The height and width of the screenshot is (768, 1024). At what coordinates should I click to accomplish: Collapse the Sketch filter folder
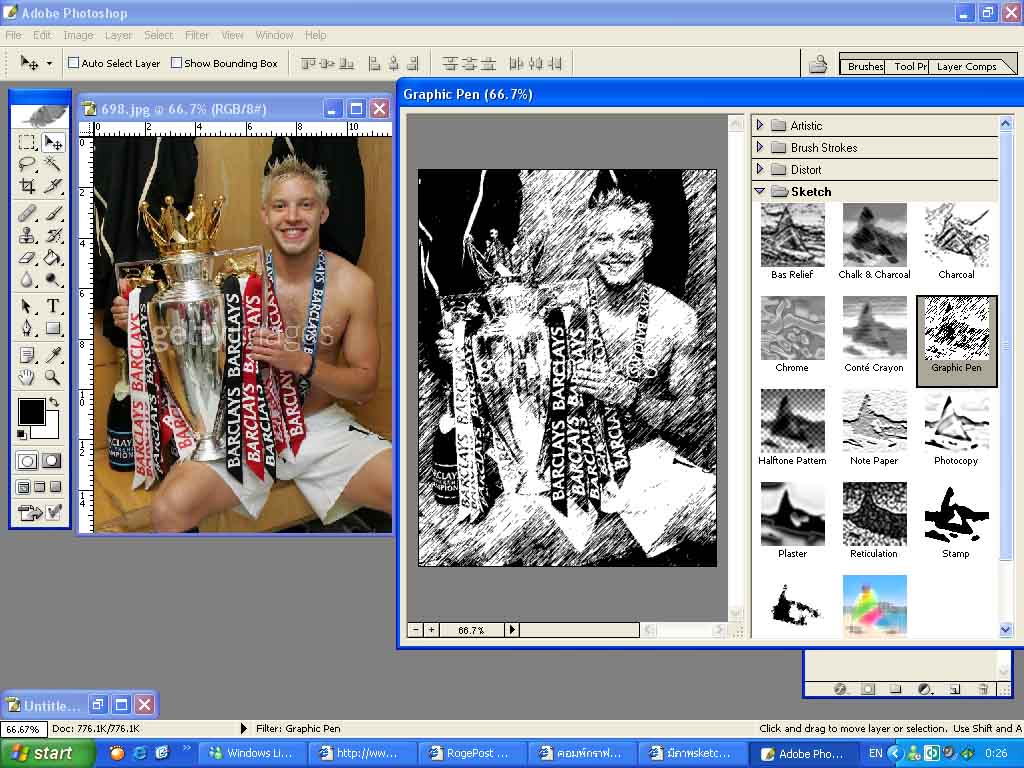click(760, 191)
